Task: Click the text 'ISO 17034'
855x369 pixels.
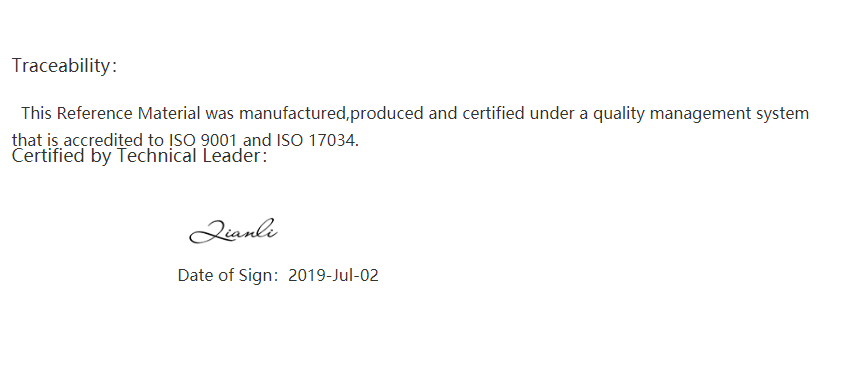Action: pyautogui.click(x=317, y=141)
